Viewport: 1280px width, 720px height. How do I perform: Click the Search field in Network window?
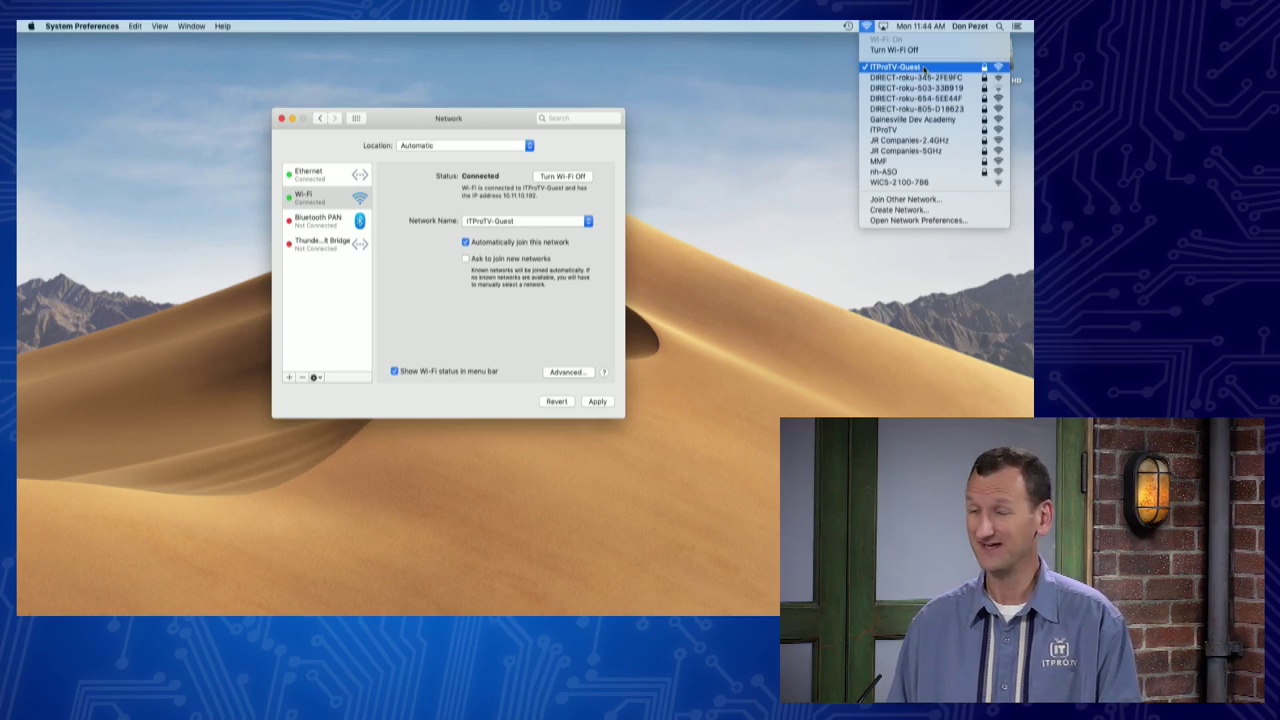point(578,118)
